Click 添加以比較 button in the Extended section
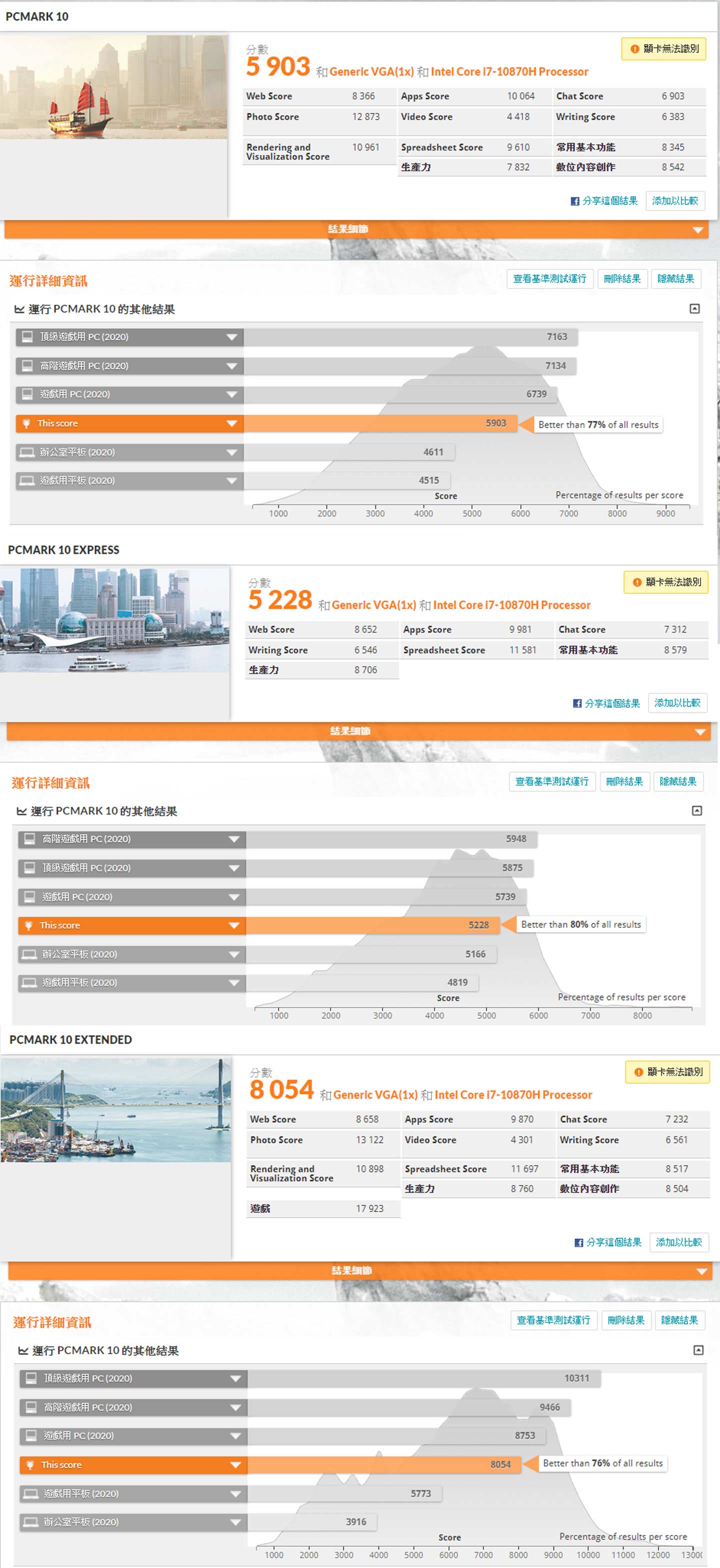This screenshot has height=1568, width=720. pos(679,1242)
